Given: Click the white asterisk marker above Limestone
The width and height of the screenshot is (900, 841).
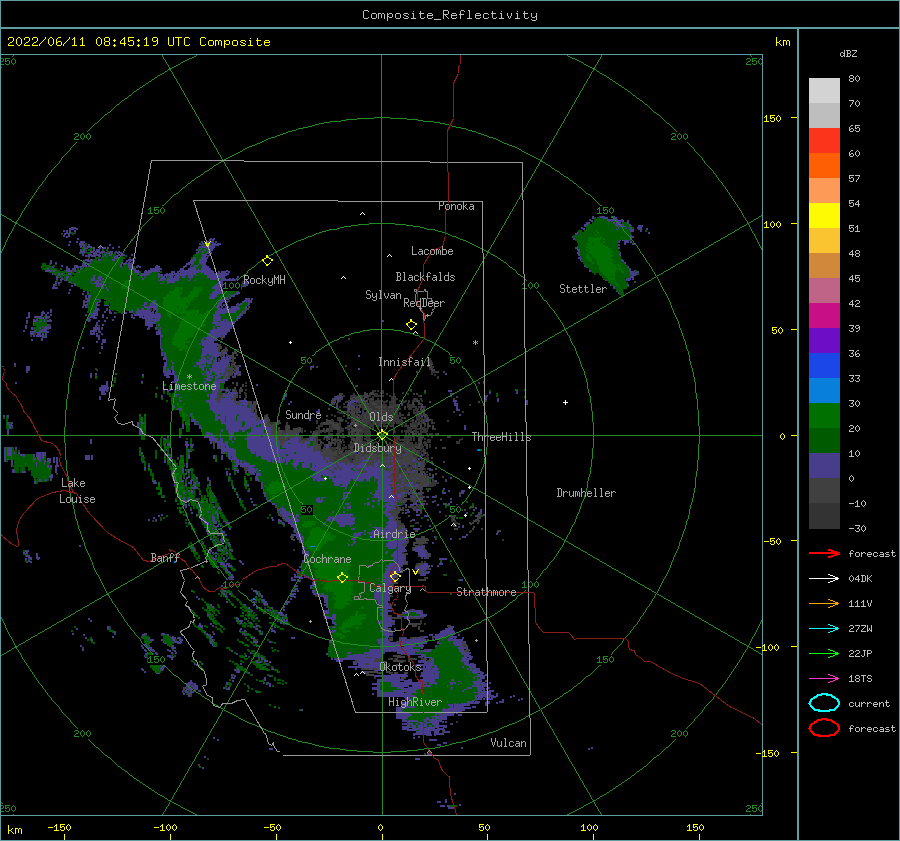Looking at the screenshot, I should point(189,377).
